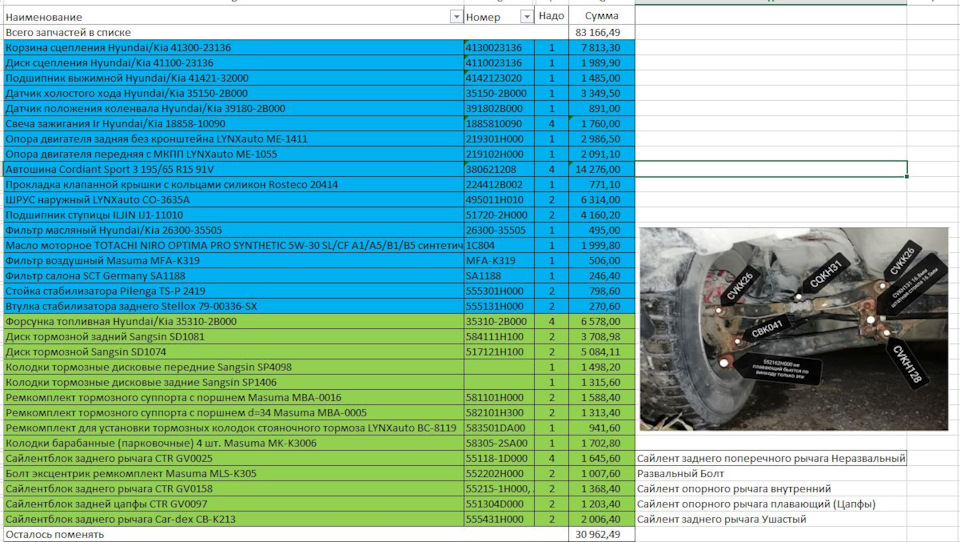
Task: Select part number cell 58305-2SA00
Action: pos(499,443)
